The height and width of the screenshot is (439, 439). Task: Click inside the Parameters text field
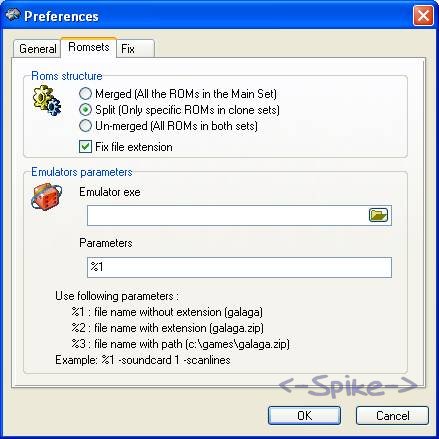tap(239, 267)
